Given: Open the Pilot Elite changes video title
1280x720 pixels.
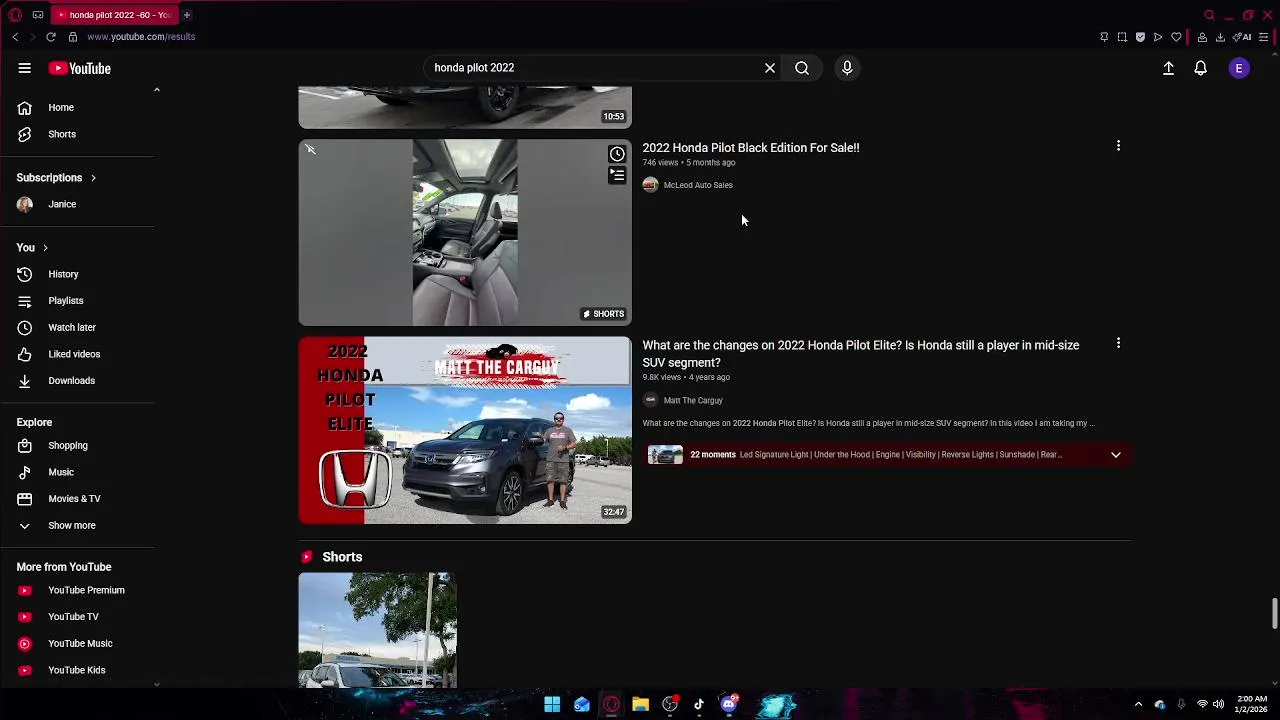Looking at the screenshot, I should point(861,354).
